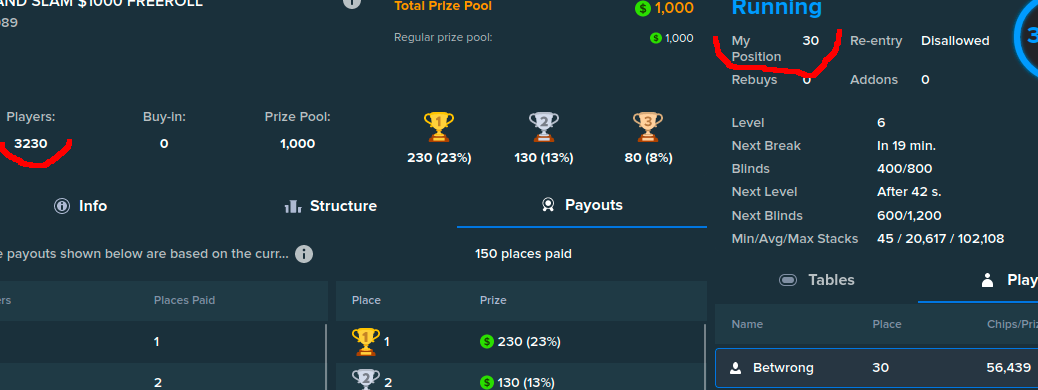Viewport: 1038px width, 390px height.
Task: Click the silver second-place trophy icon
Action: click(x=543, y=126)
